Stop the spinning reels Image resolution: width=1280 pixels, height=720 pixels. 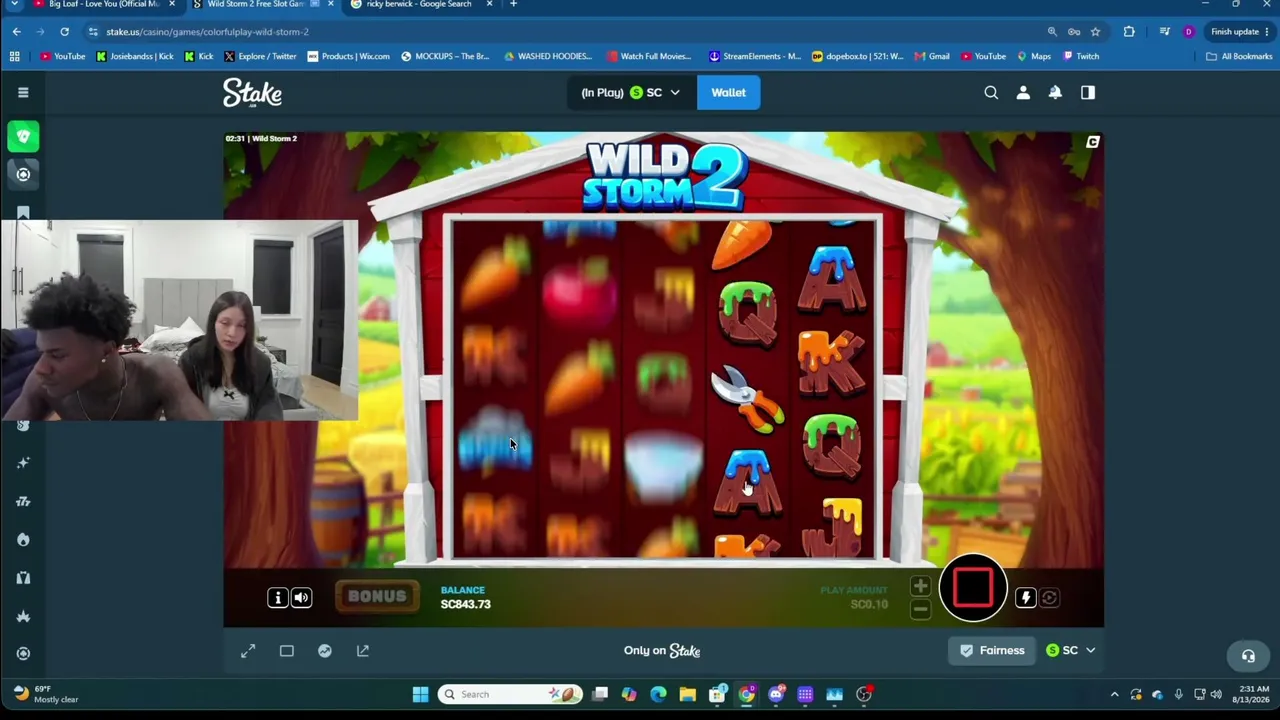click(x=973, y=588)
